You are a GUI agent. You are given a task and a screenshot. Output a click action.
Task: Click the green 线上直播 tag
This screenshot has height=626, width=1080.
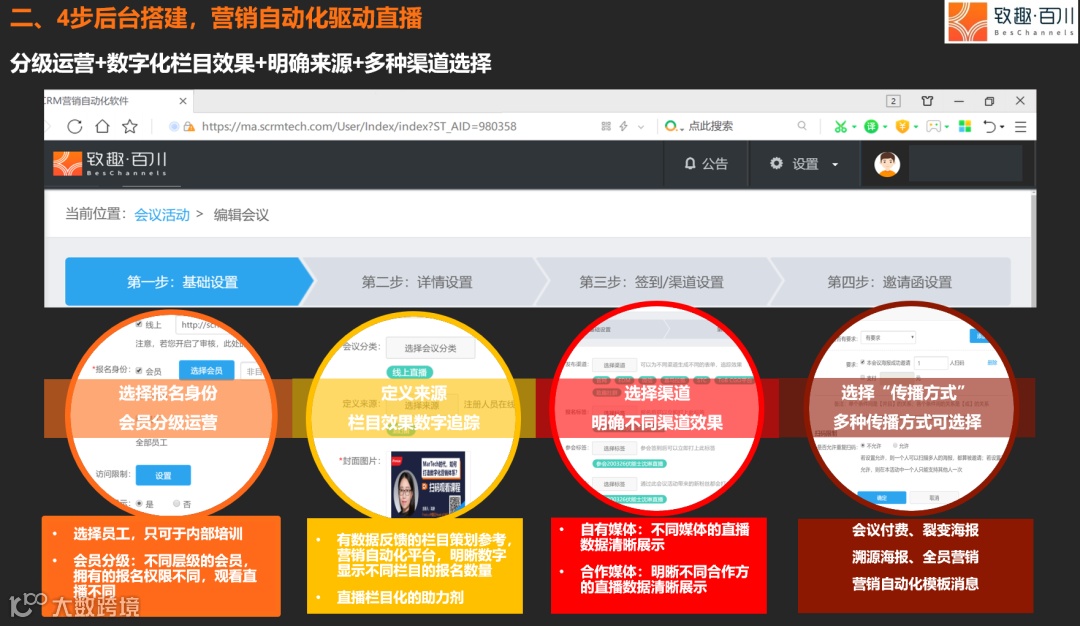410,372
